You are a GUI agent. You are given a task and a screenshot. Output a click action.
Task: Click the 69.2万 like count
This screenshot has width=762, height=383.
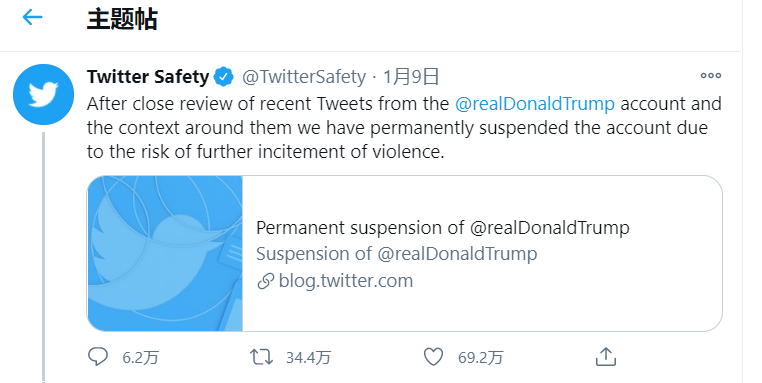point(480,358)
